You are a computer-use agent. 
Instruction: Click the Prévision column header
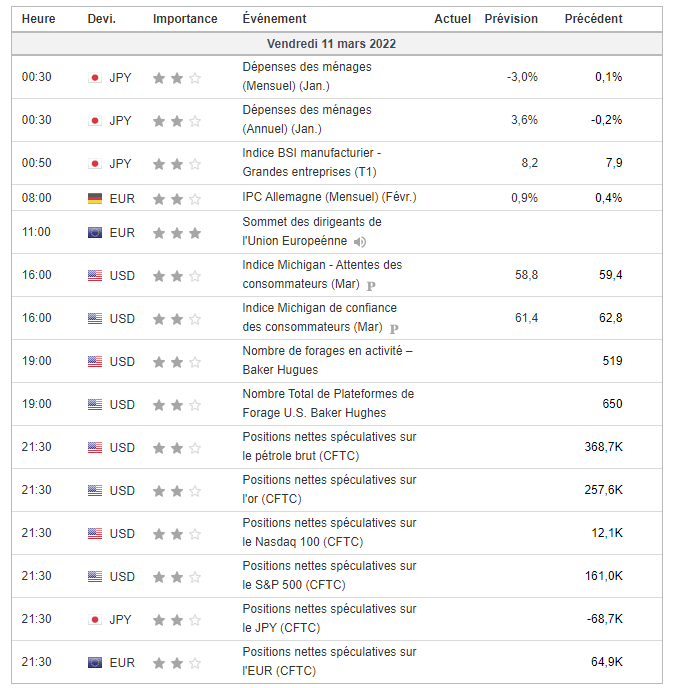(x=511, y=19)
